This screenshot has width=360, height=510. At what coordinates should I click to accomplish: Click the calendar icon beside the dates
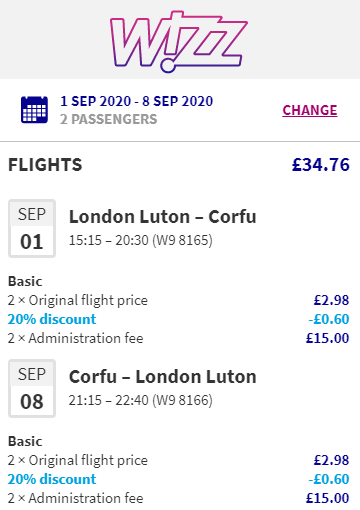click(34, 110)
